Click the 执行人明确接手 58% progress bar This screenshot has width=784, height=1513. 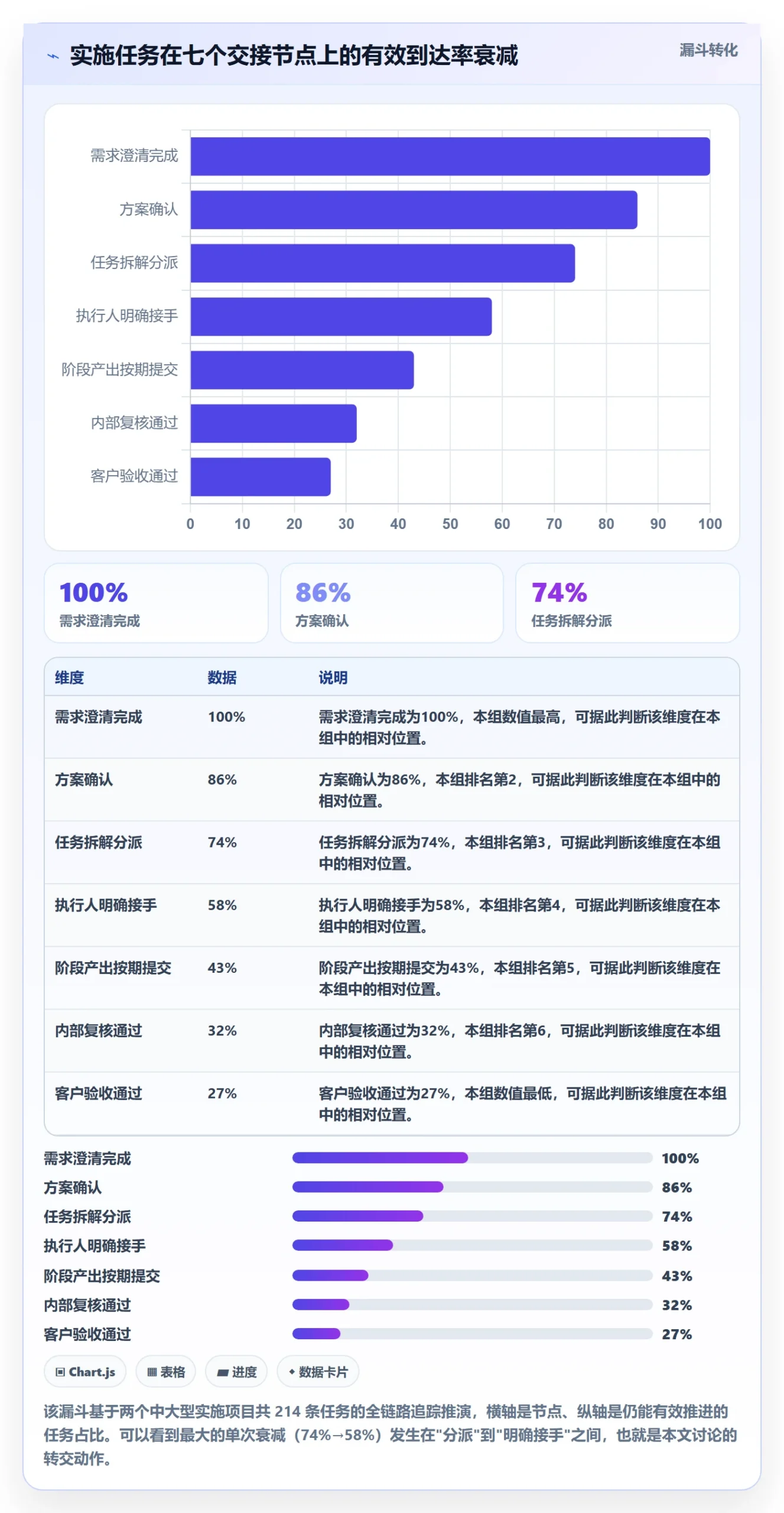pyautogui.click(x=472, y=1245)
